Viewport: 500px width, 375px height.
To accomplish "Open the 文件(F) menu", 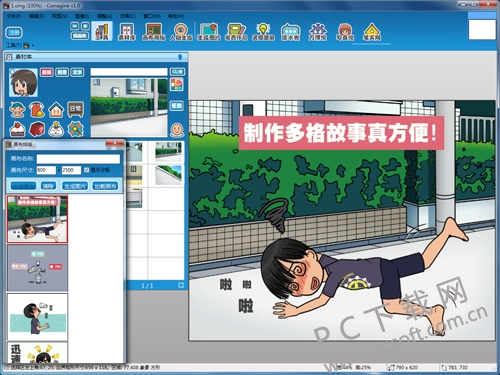I will [14, 16].
